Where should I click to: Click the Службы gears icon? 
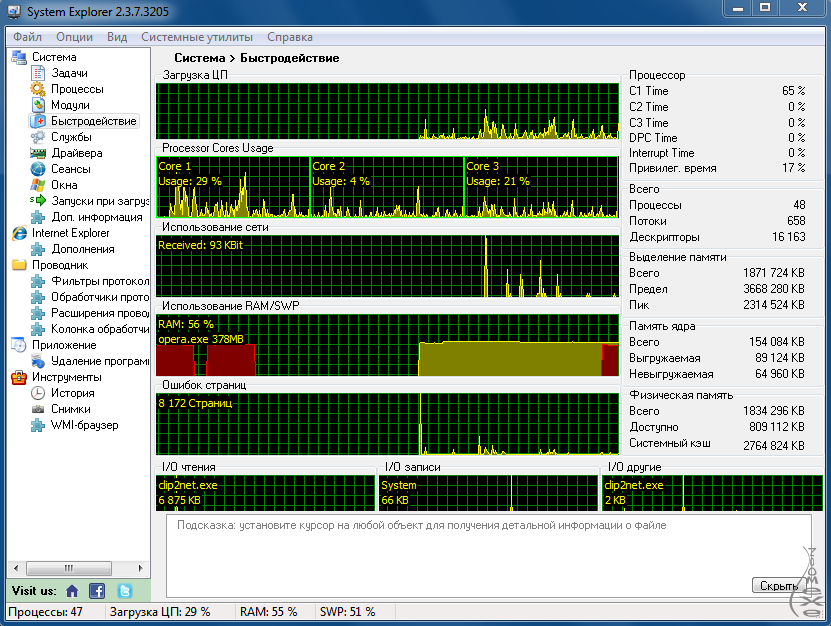(38, 137)
